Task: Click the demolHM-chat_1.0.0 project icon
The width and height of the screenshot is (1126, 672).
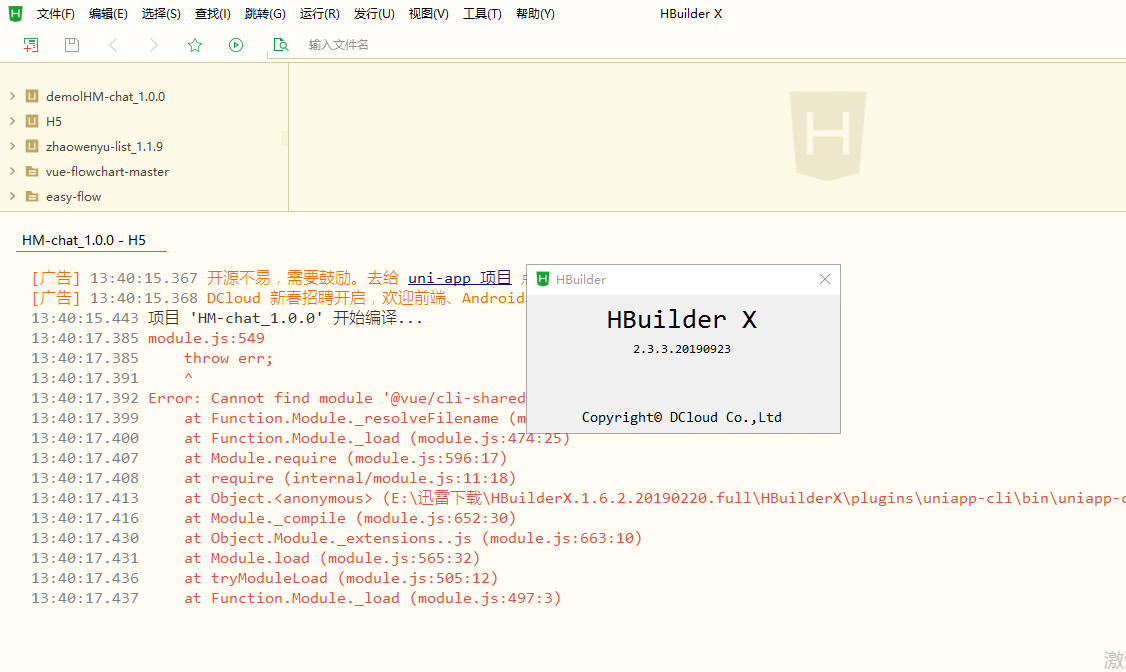Action: pyautogui.click(x=32, y=95)
